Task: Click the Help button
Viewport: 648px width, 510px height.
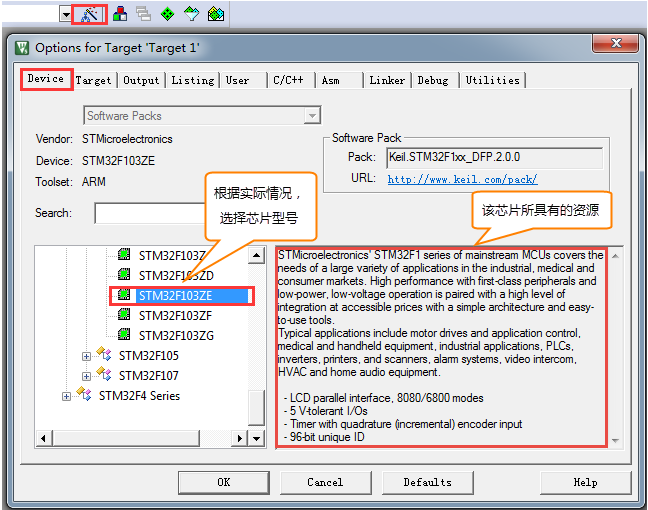Action: [x=585, y=482]
